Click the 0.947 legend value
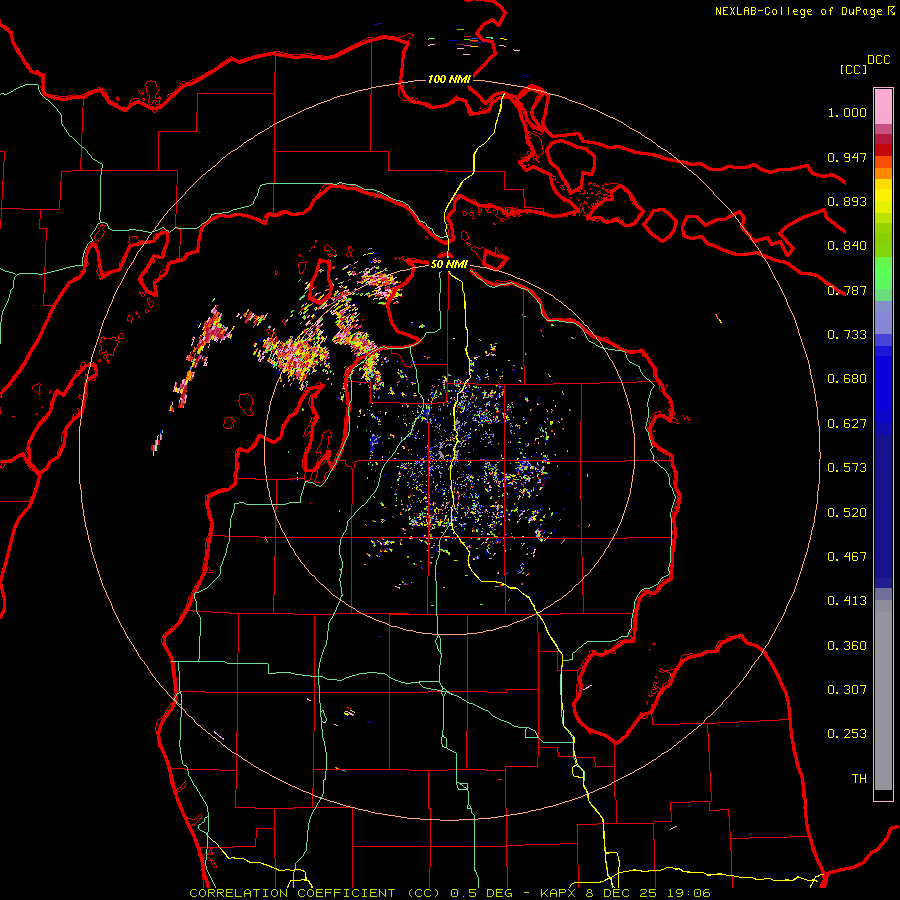The width and height of the screenshot is (900, 900). 847,157
